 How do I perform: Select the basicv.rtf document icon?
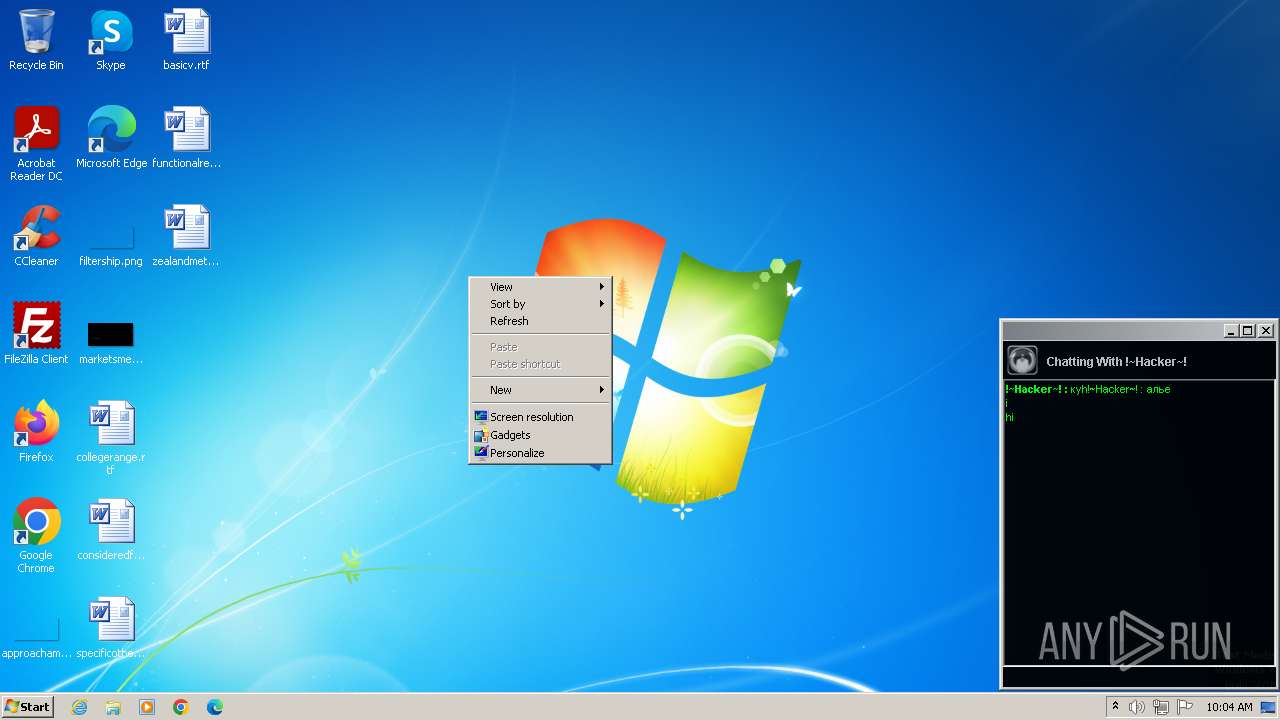pos(186,40)
